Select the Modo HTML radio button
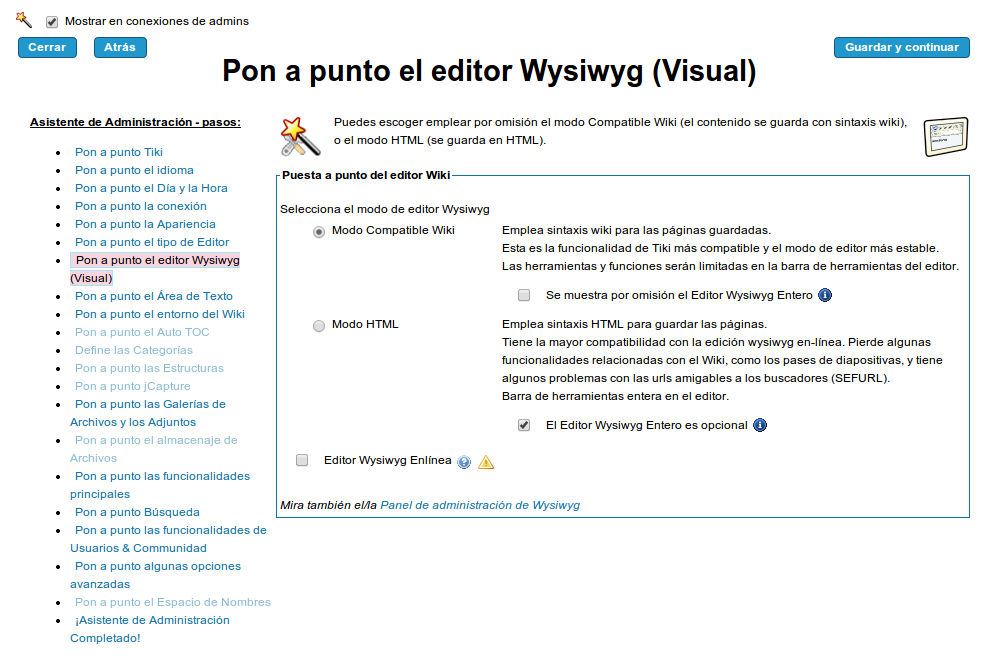Screen dimensions: 1002x670 point(319,325)
